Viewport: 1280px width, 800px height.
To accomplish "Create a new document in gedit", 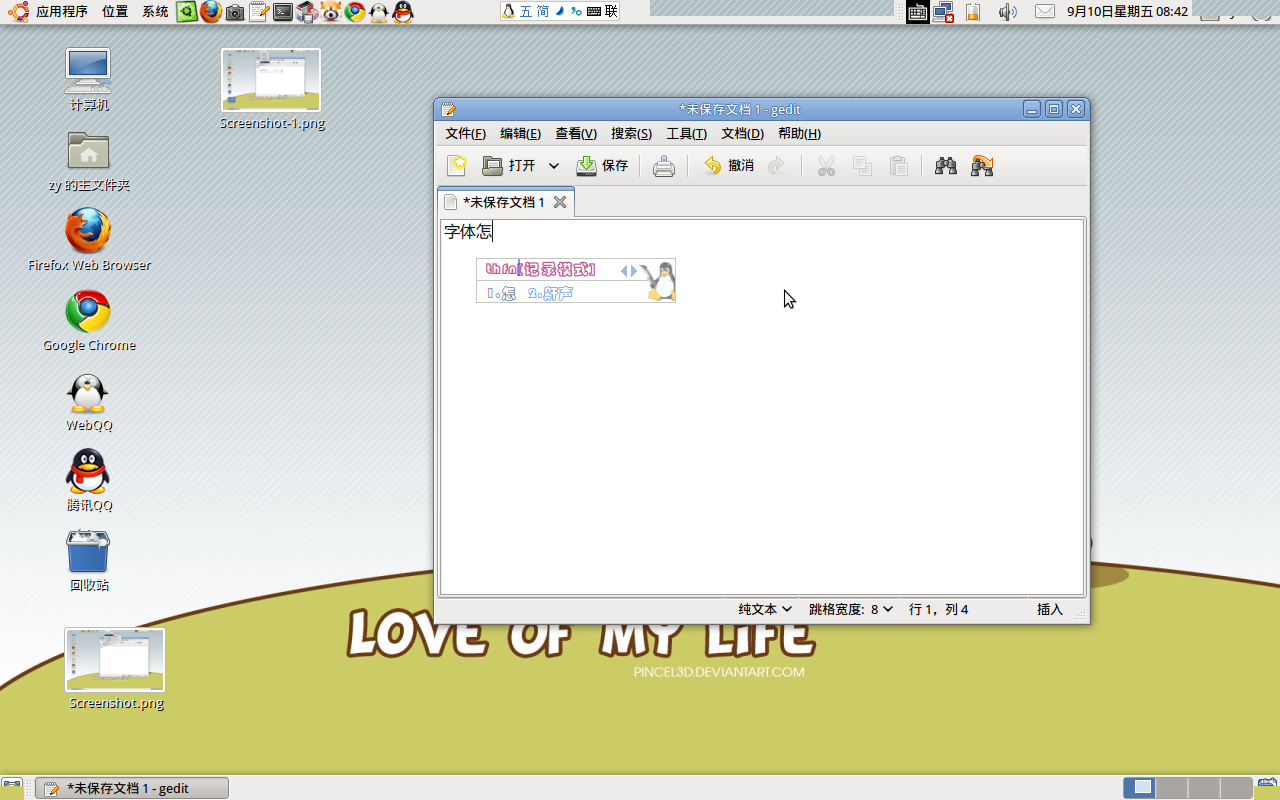I will click(456, 166).
